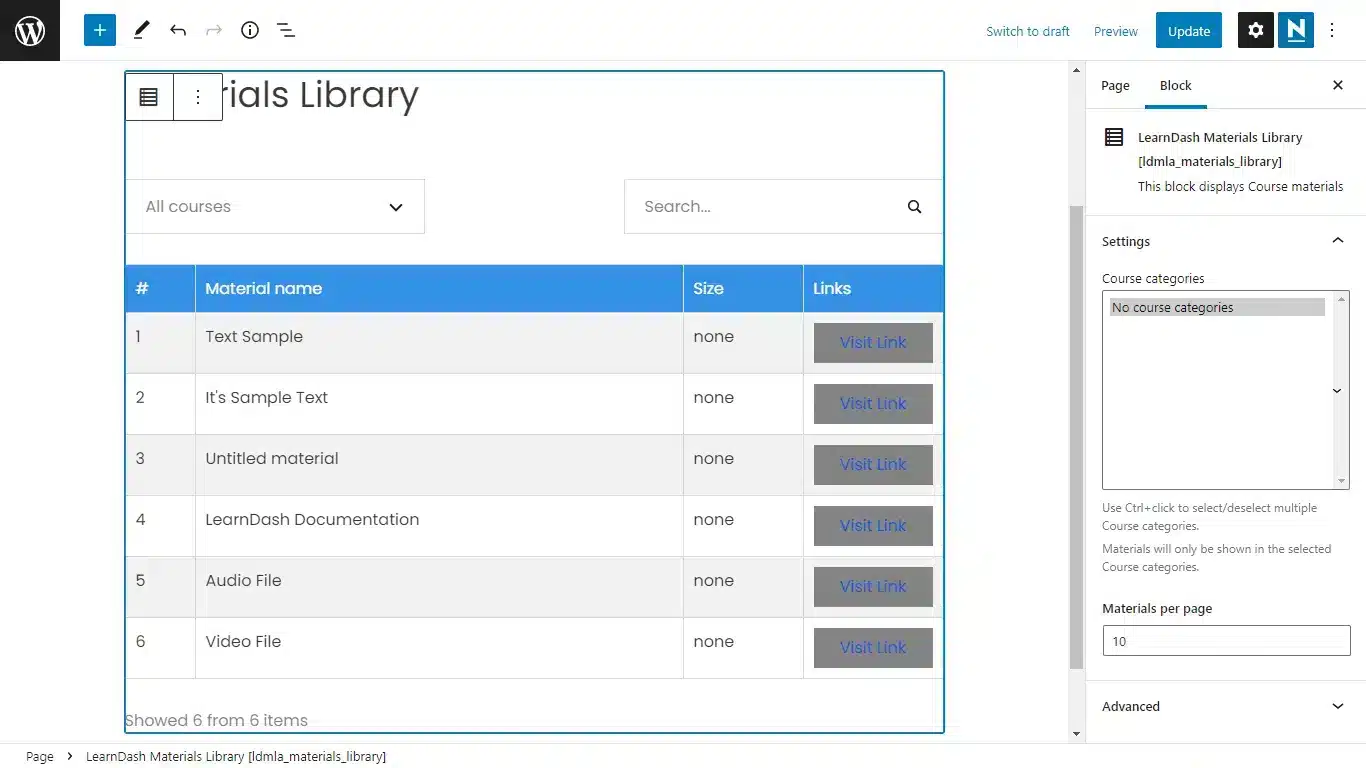Open the WordPress logo menu
The width and height of the screenshot is (1366, 768).
tap(30, 30)
